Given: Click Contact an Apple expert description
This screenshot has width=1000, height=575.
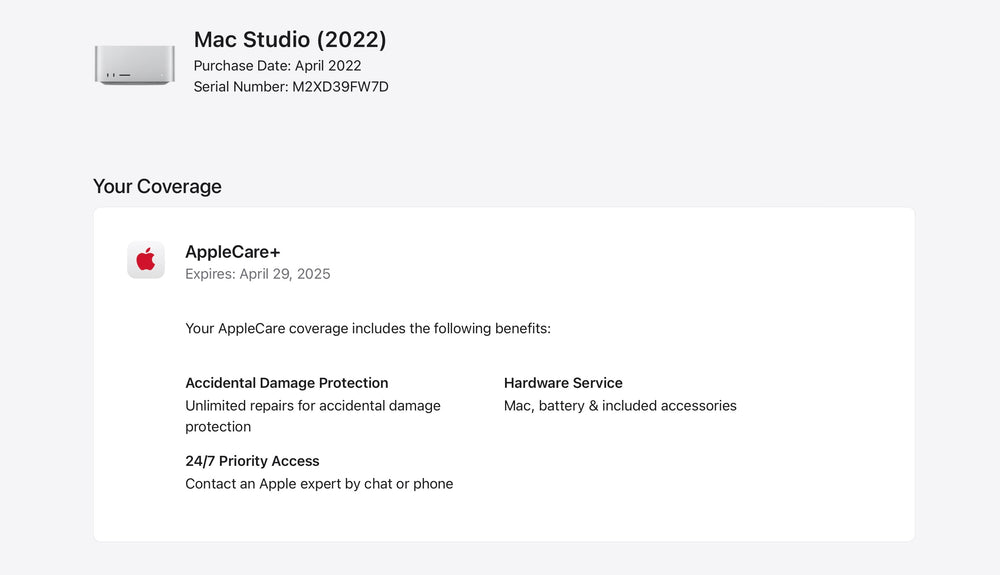Looking at the screenshot, I should [320, 484].
